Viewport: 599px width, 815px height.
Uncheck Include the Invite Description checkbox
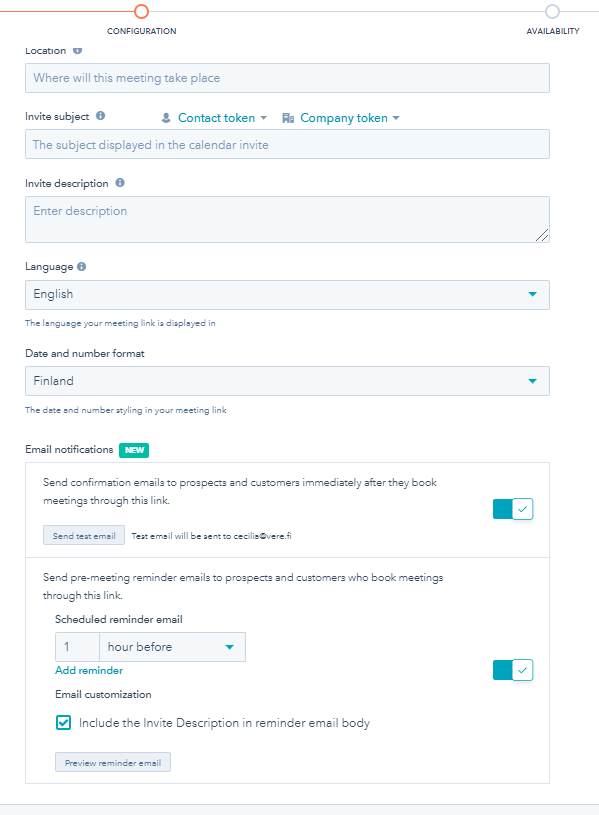(x=63, y=723)
